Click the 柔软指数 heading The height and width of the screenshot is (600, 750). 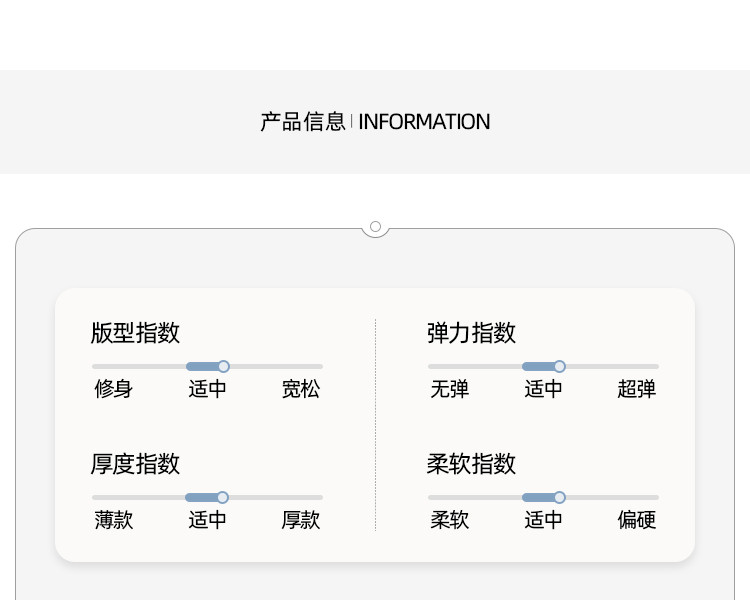point(471,464)
